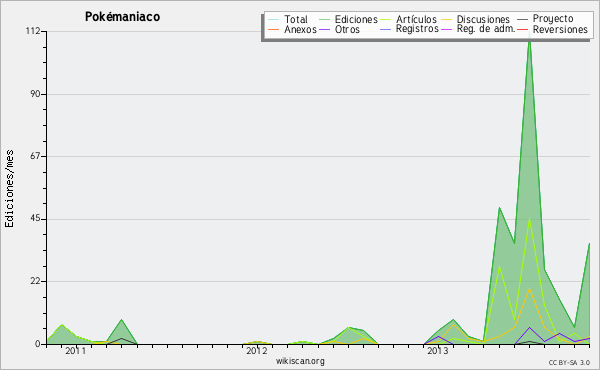Click the orange Anexos line swatch
Image resolution: width=600 pixels, height=370 pixels.
pos(274,29)
